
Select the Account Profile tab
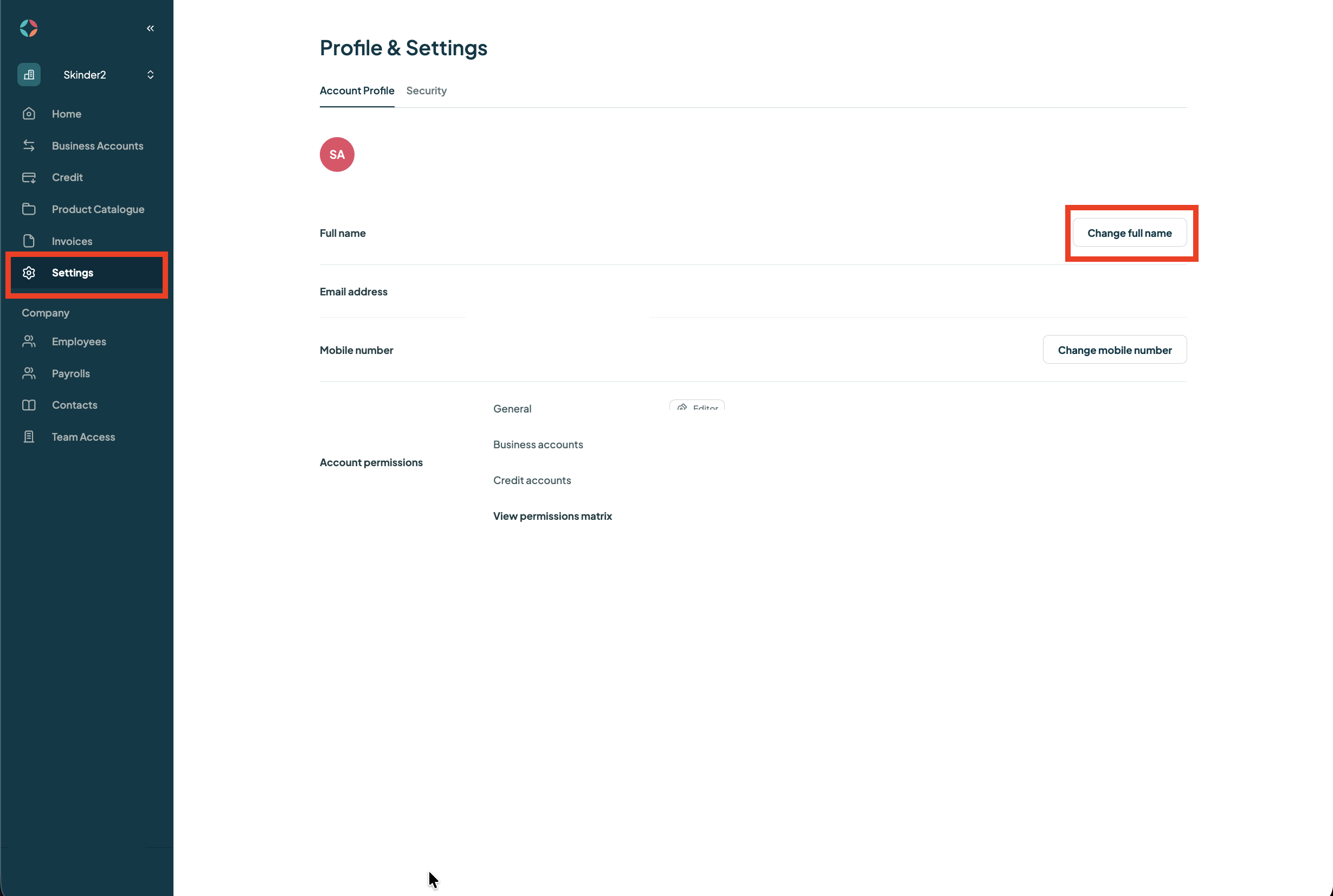357,91
